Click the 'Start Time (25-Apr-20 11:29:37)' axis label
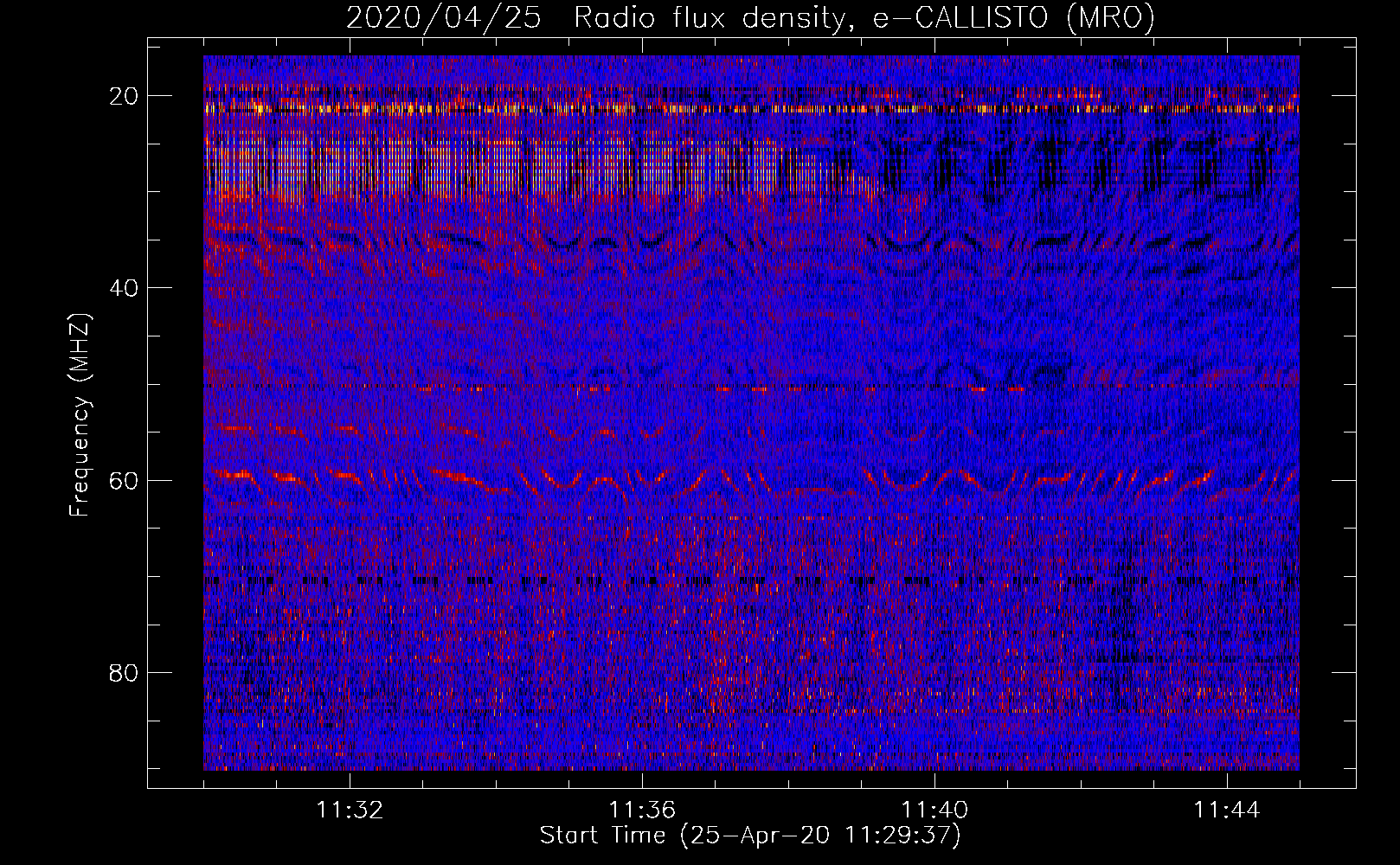 [750, 836]
